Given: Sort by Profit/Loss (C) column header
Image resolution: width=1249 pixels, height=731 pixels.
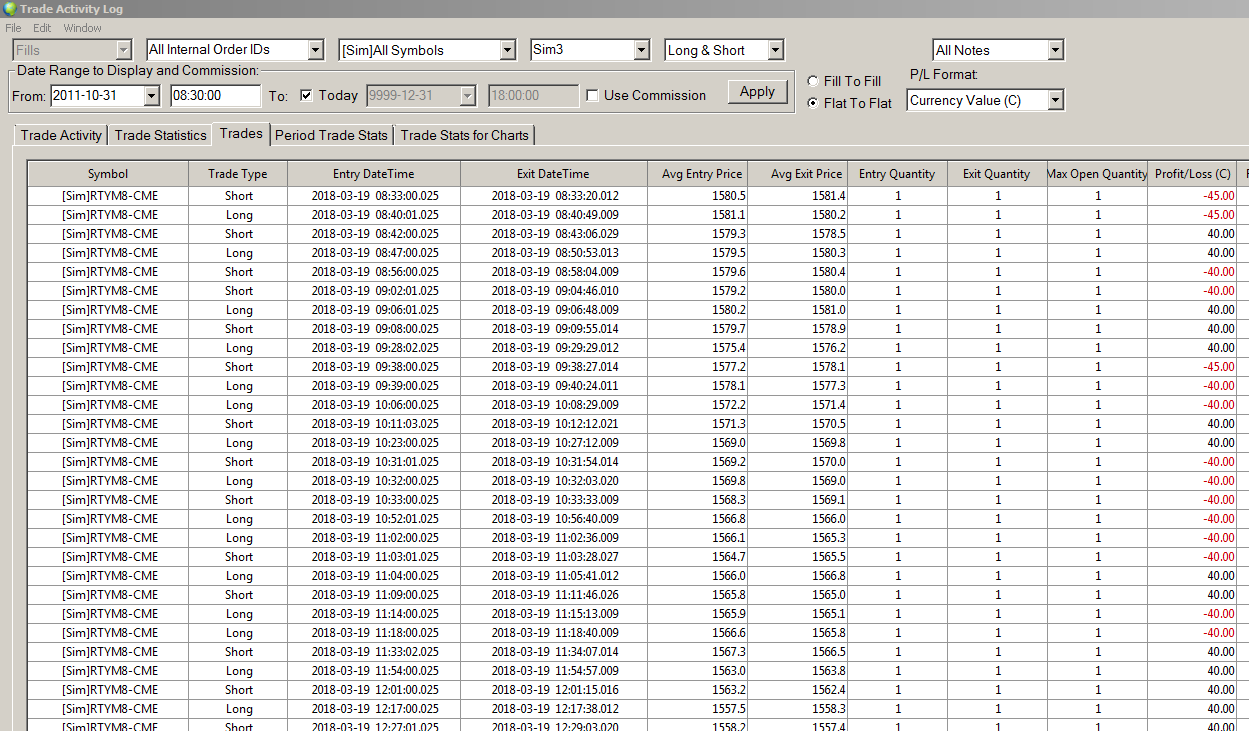Looking at the screenshot, I should pyautogui.click(x=1191, y=174).
